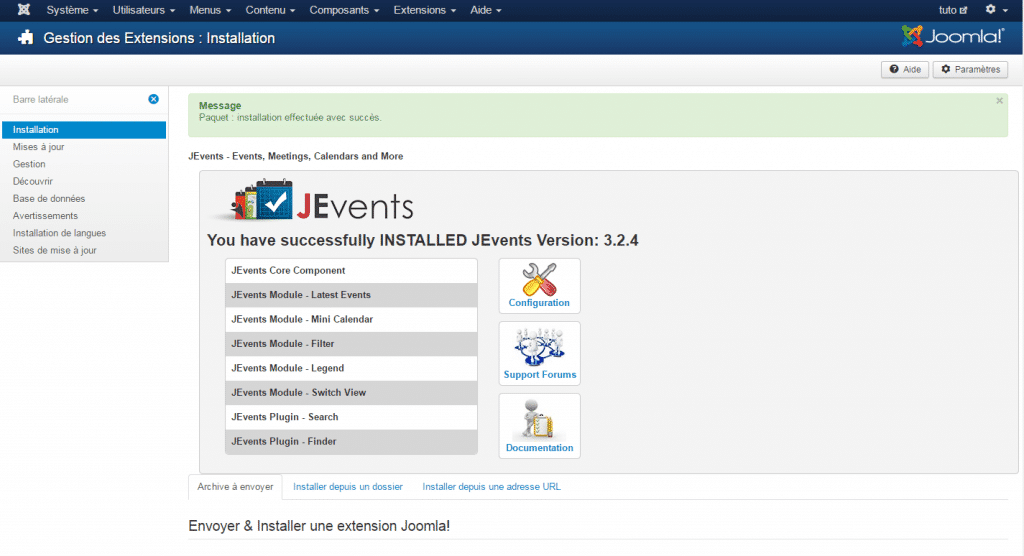
Task: Open the Support Forums icon
Action: [x=540, y=353]
